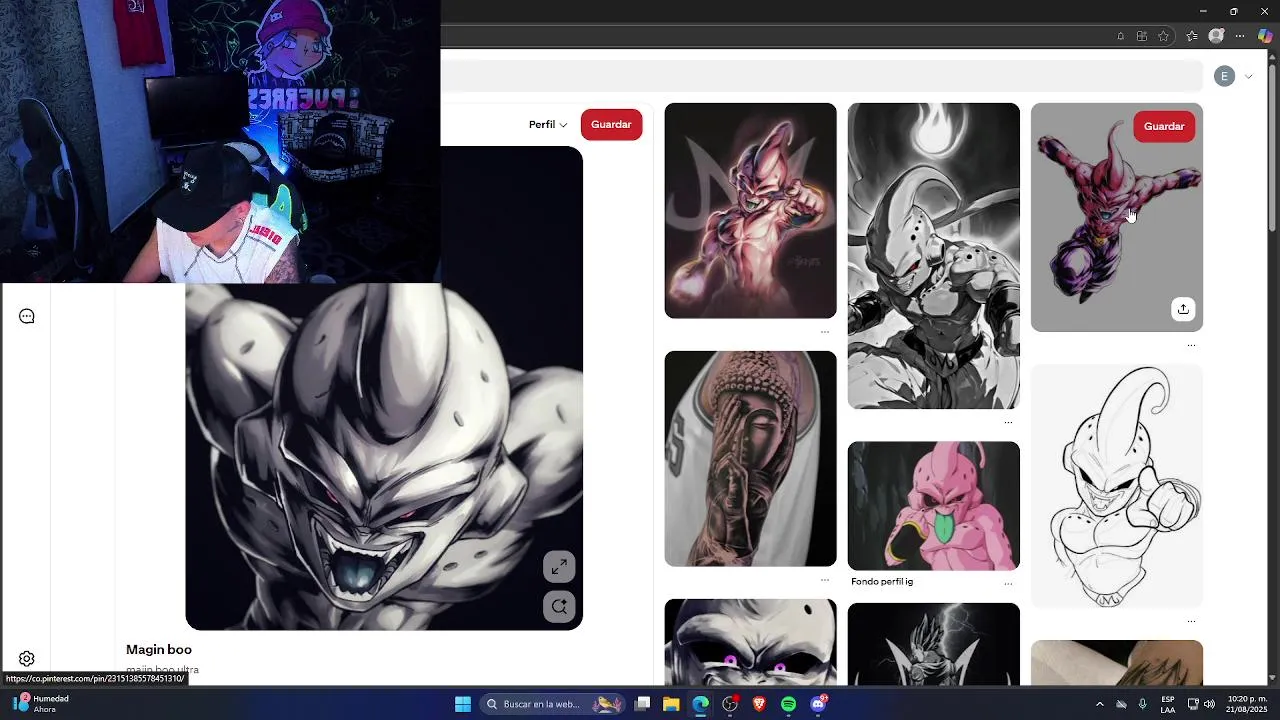Open the browser extensions/apps icon
The width and height of the screenshot is (1280, 720).
[1142, 36]
